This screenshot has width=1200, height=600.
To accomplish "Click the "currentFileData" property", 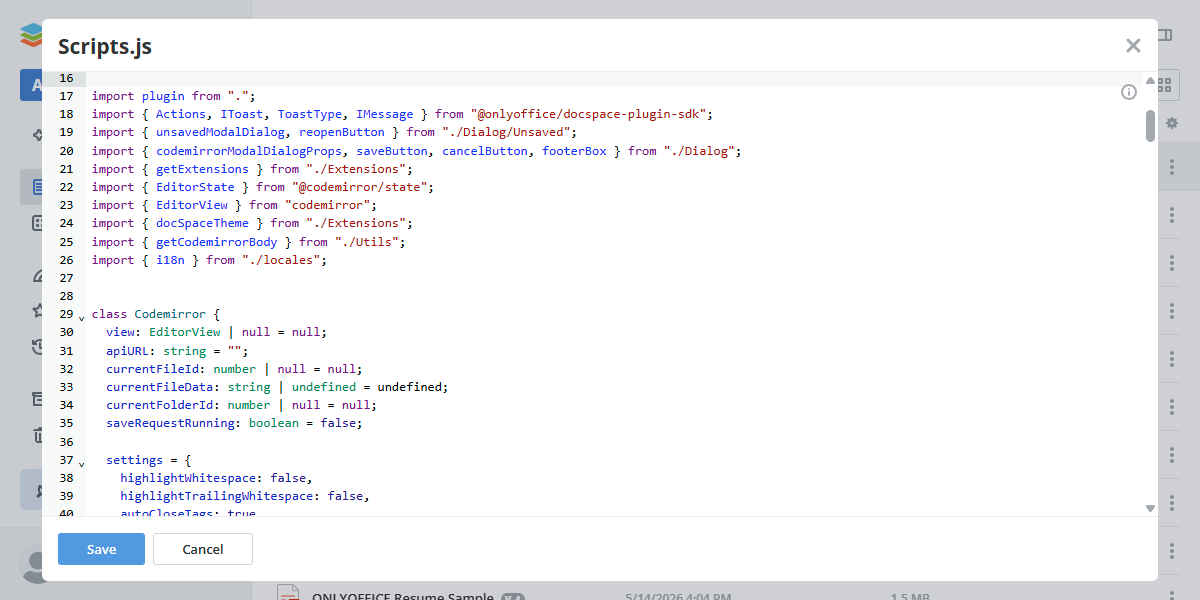I will pos(160,387).
